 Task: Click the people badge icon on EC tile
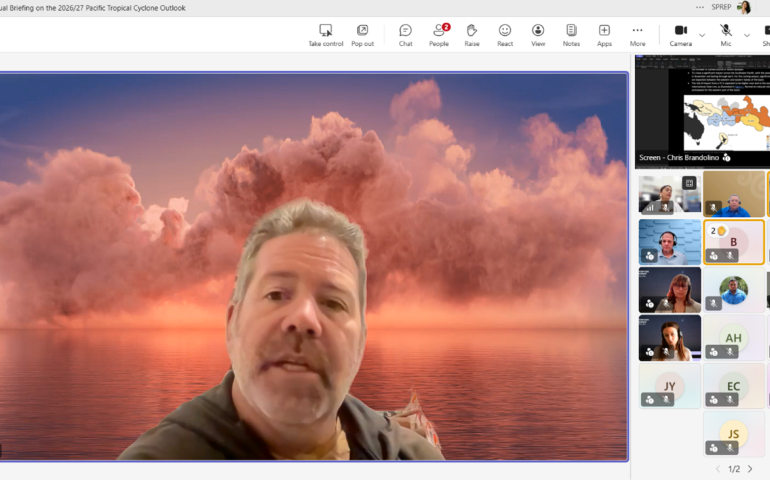pyautogui.click(x=714, y=400)
